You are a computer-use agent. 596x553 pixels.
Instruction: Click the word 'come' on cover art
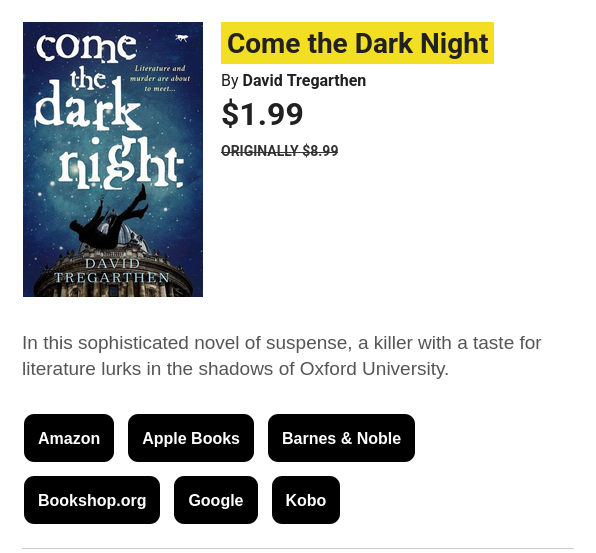(x=86, y=46)
